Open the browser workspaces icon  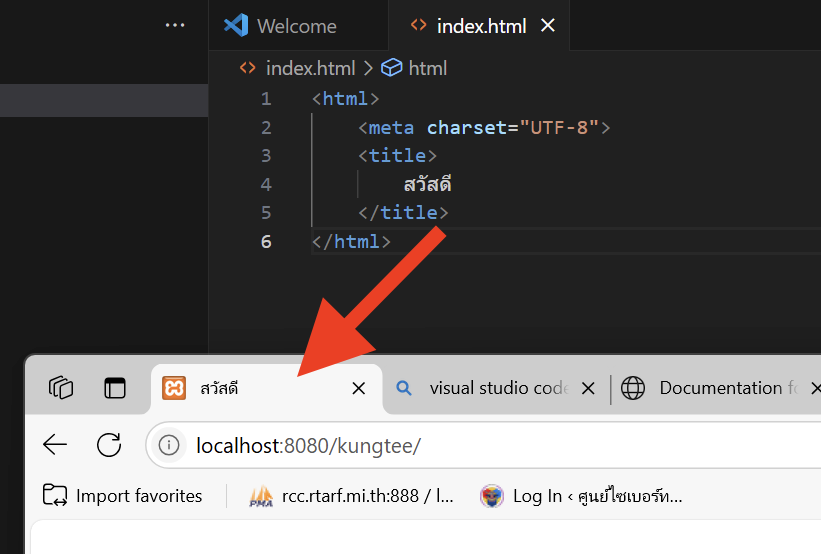pos(62,388)
